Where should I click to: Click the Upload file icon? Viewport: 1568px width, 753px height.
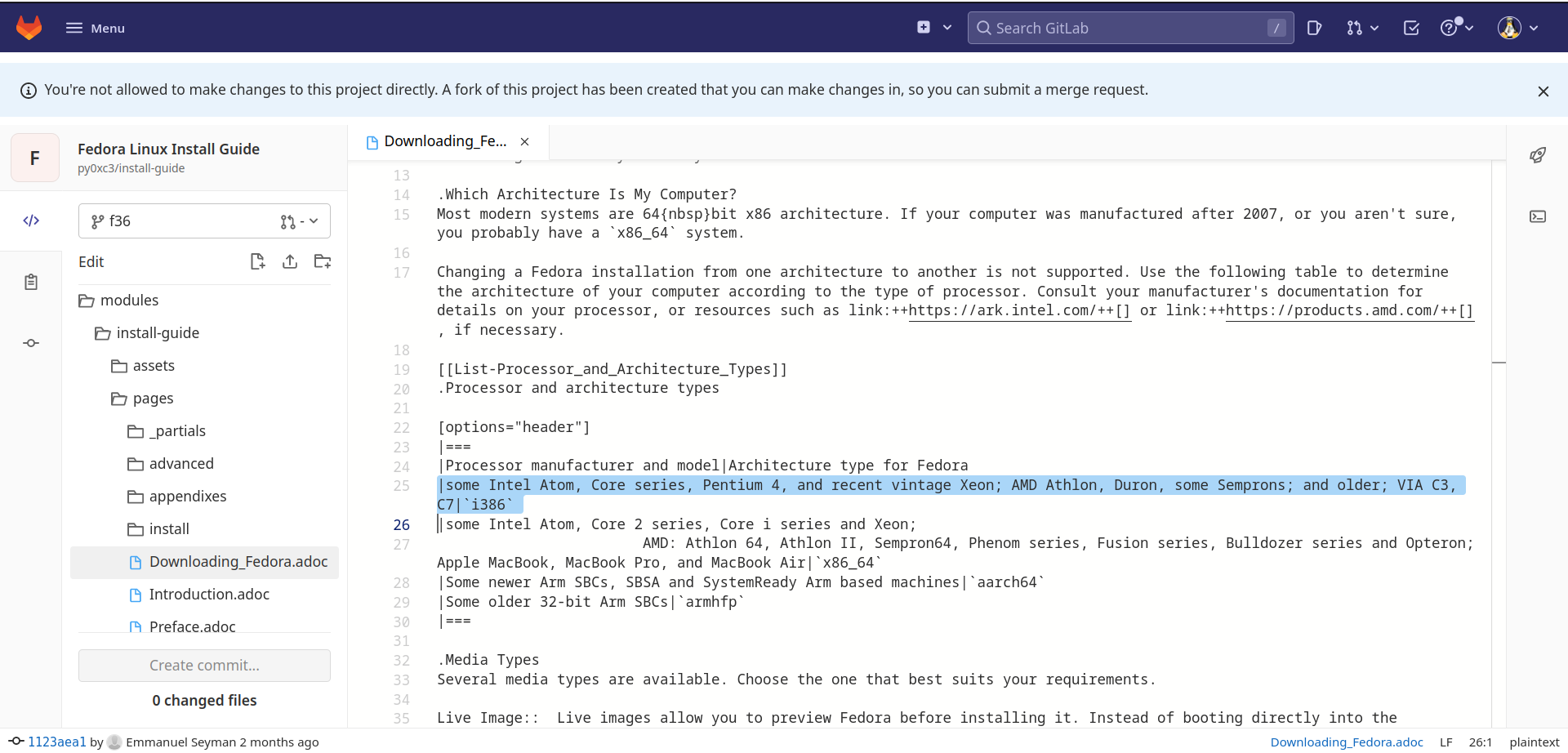tap(290, 261)
